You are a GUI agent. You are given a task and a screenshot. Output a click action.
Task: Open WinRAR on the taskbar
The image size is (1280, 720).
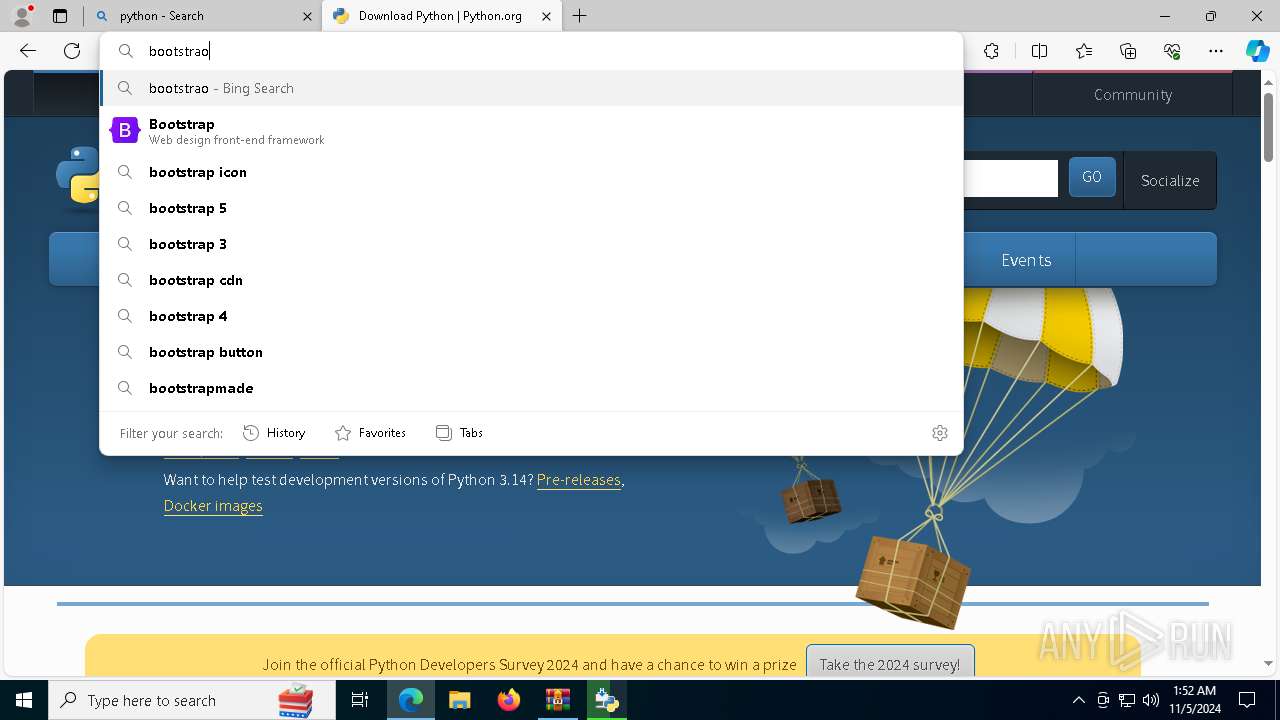(x=557, y=700)
